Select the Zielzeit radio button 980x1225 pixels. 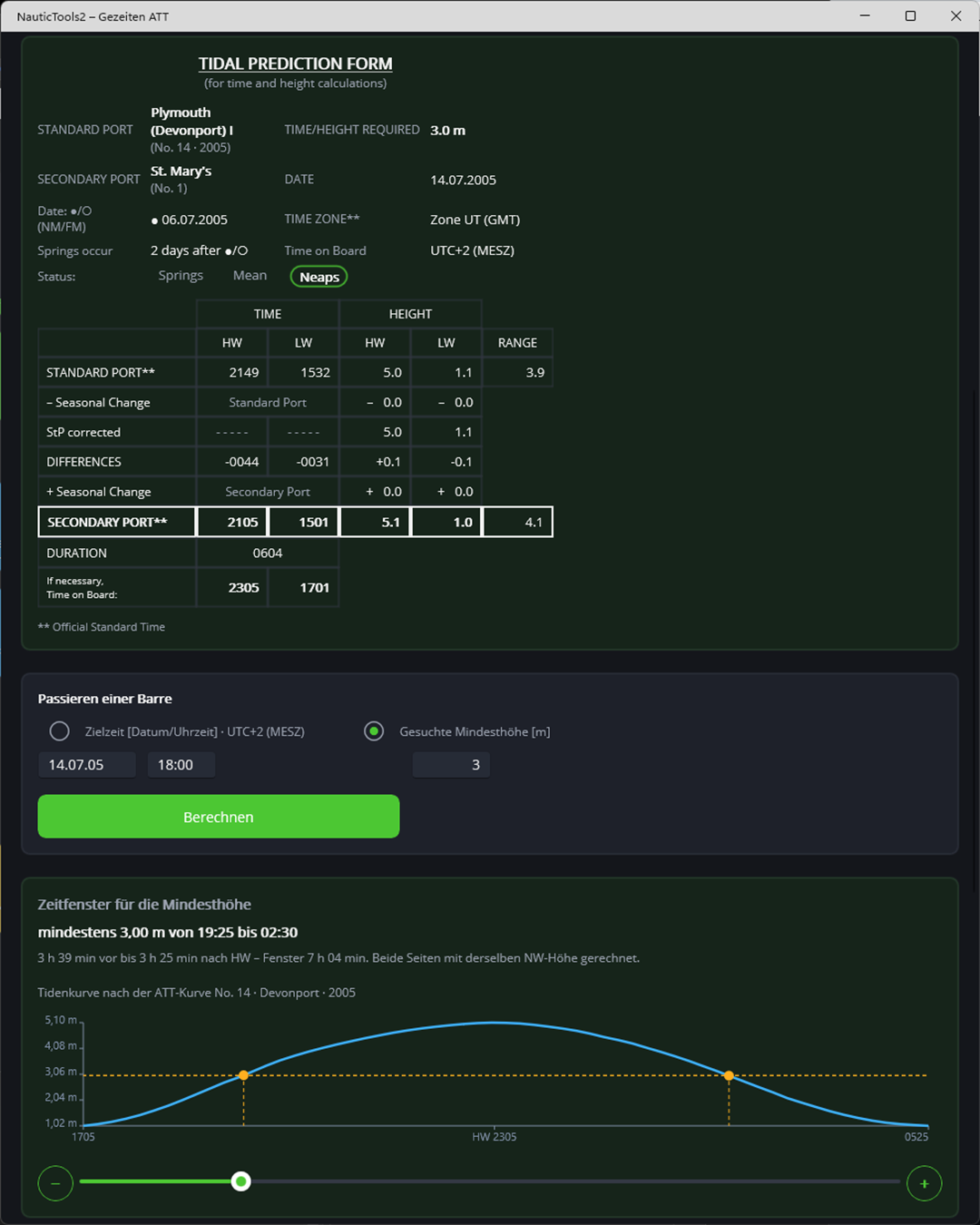pos(60,731)
